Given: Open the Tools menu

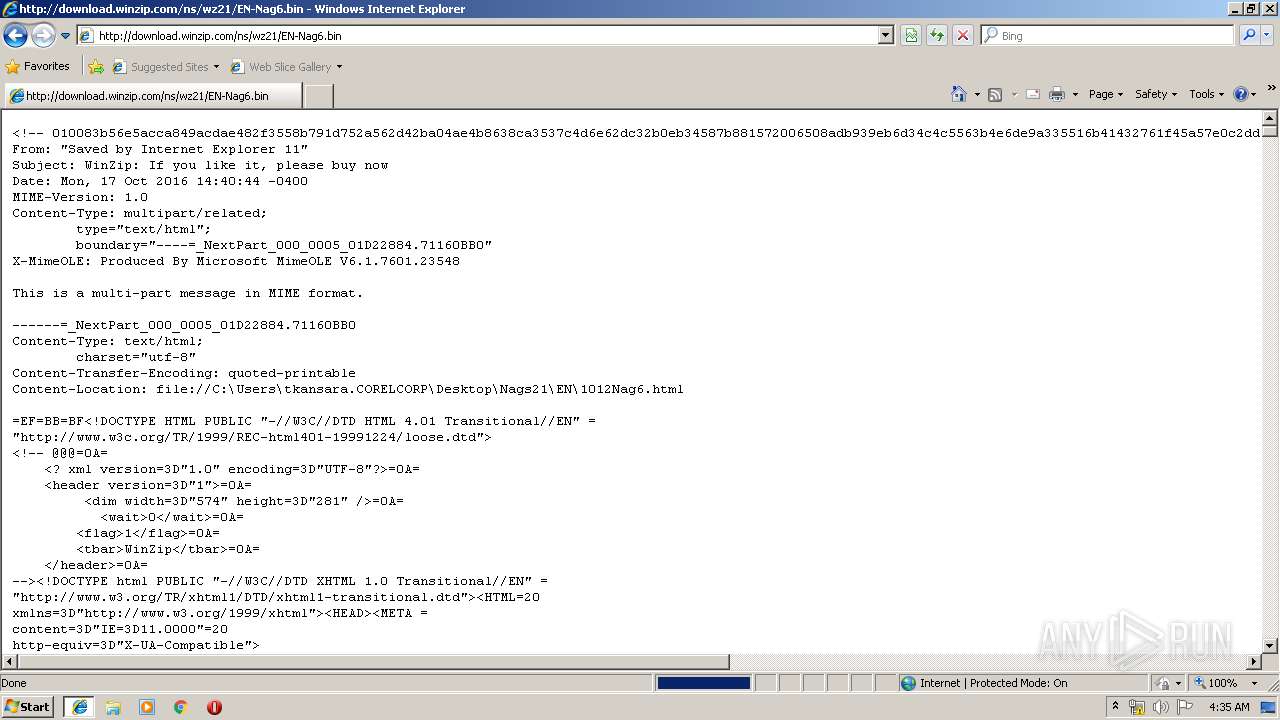Looking at the screenshot, I should point(1207,94).
